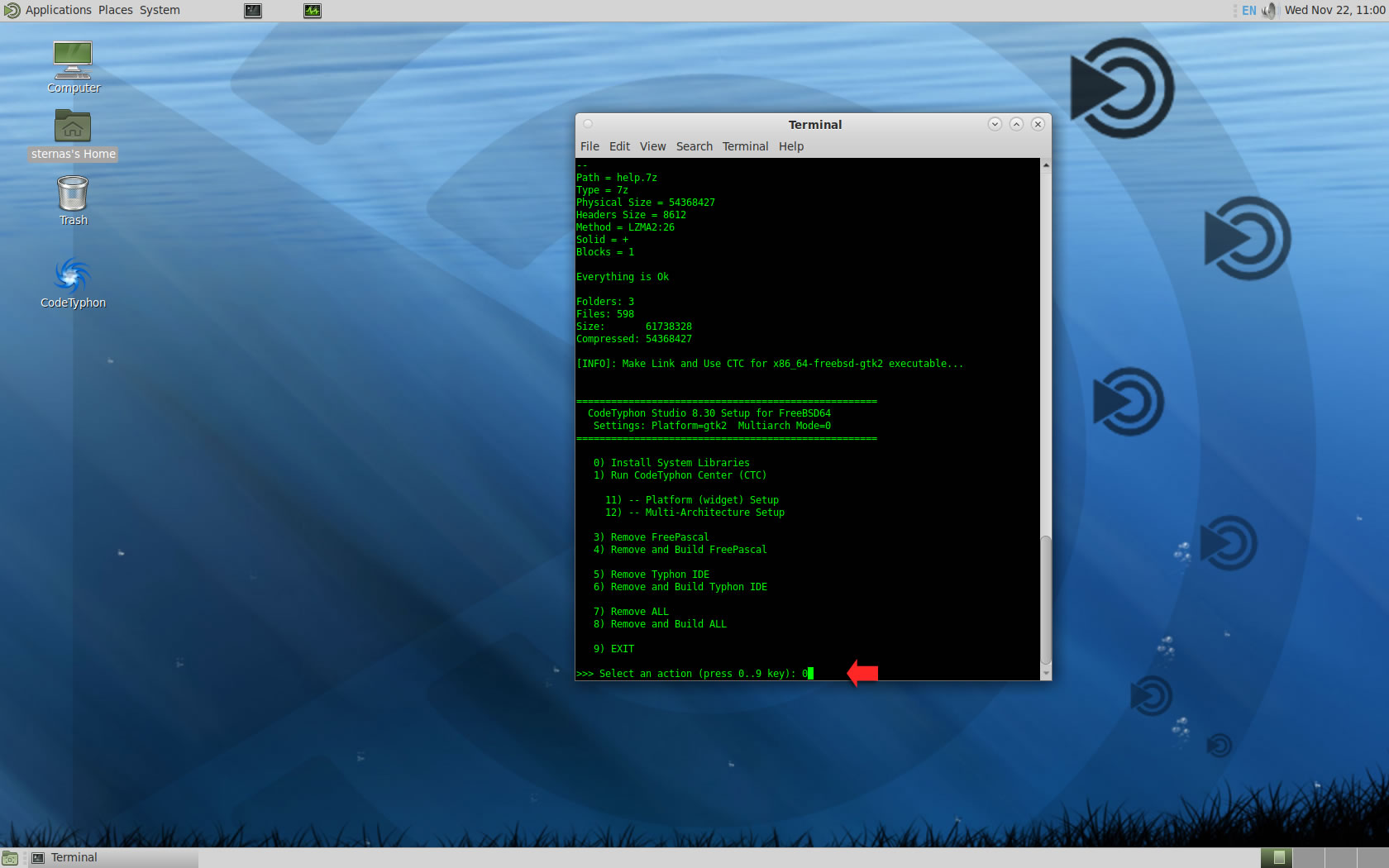Select the Computer desktop icon
The width and height of the screenshot is (1389, 868).
point(73,61)
